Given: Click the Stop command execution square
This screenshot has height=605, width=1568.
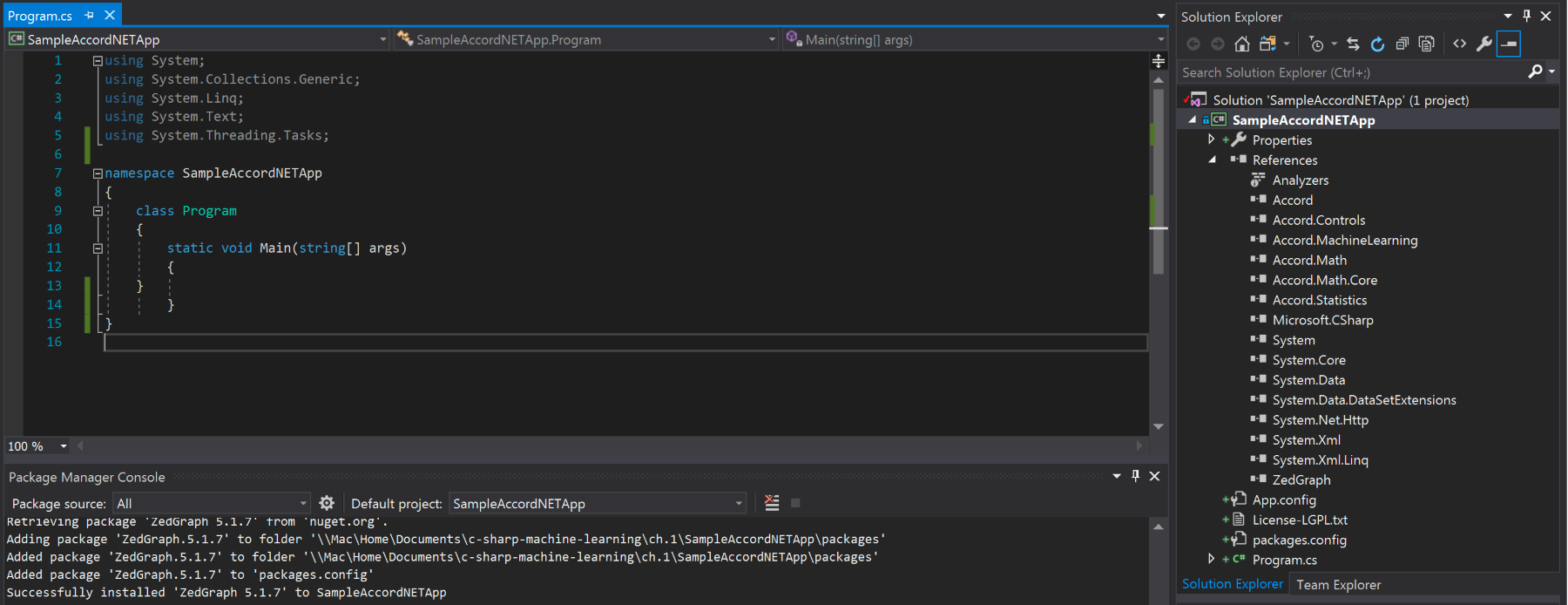Looking at the screenshot, I should pos(795,503).
